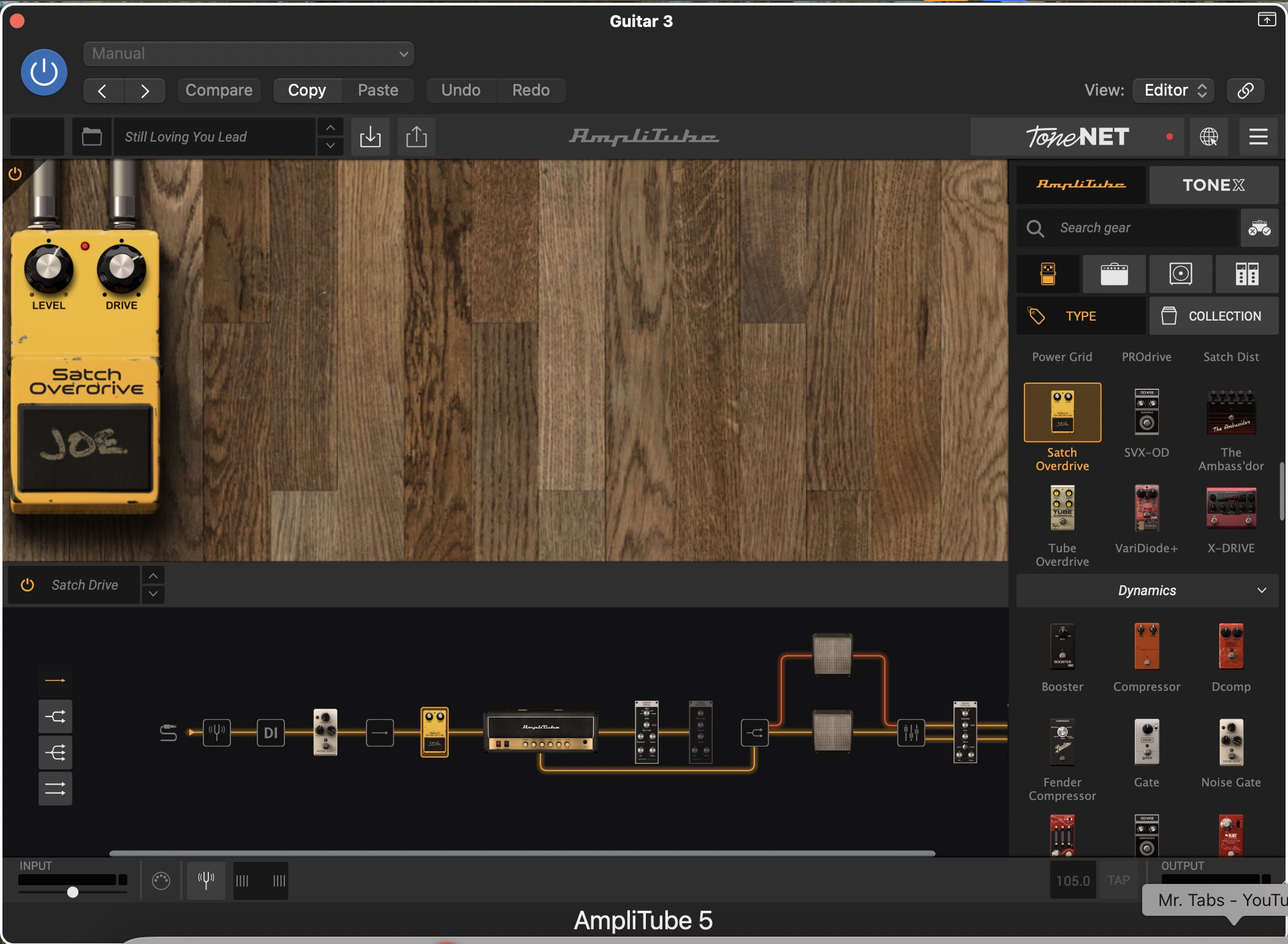Click the DI block in signal chain
This screenshot has height=944, width=1288.
pos(271,733)
